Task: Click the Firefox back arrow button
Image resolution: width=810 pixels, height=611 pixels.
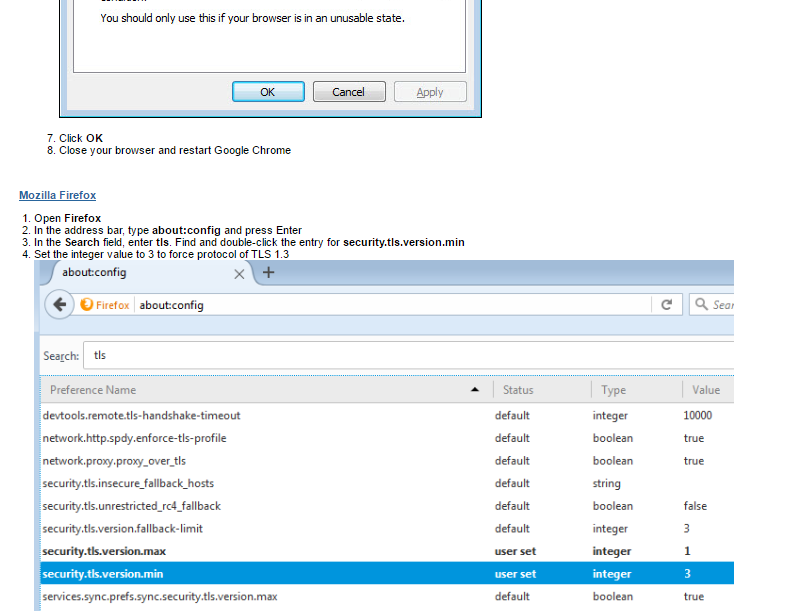Action: click(61, 305)
